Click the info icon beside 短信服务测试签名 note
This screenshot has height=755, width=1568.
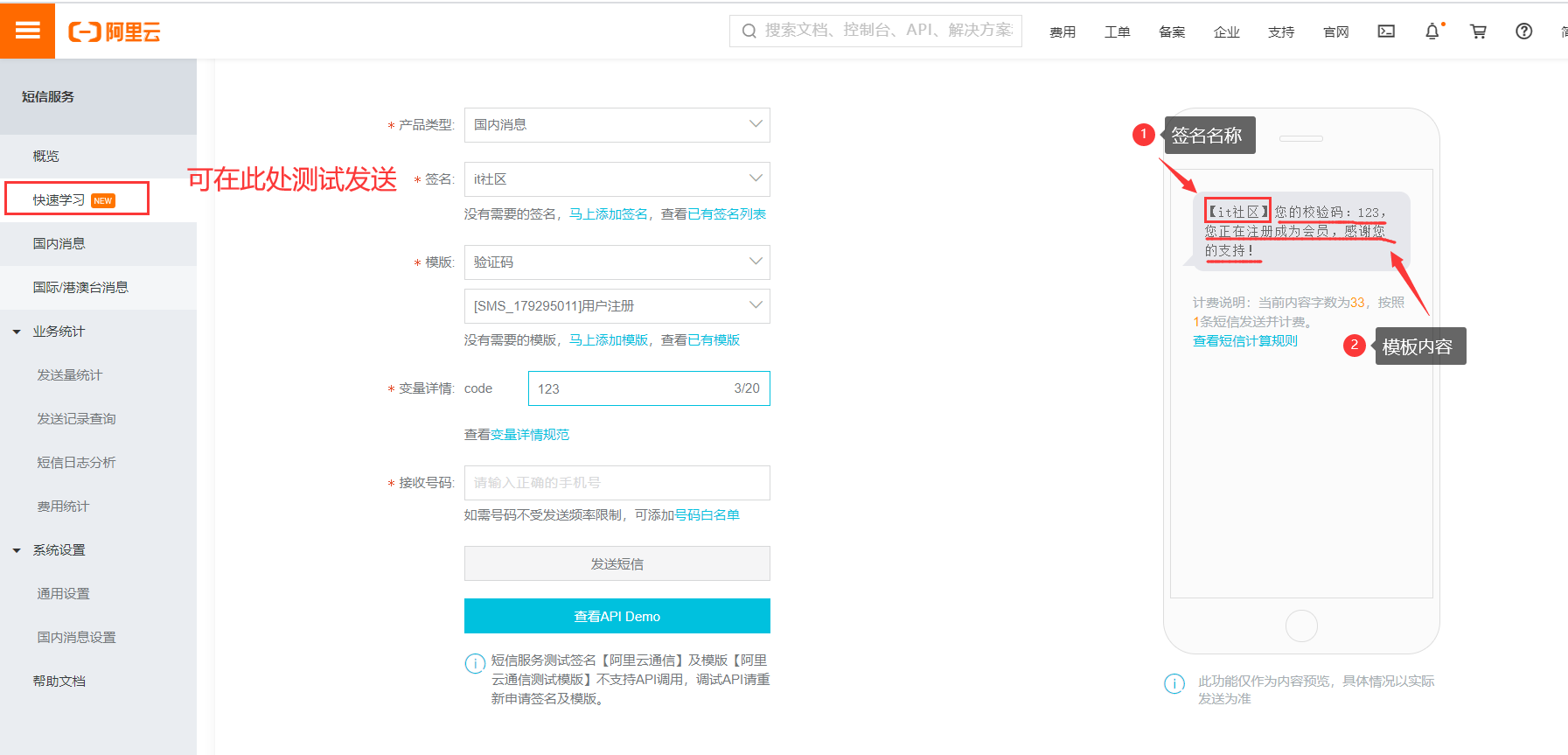(475, 663)
